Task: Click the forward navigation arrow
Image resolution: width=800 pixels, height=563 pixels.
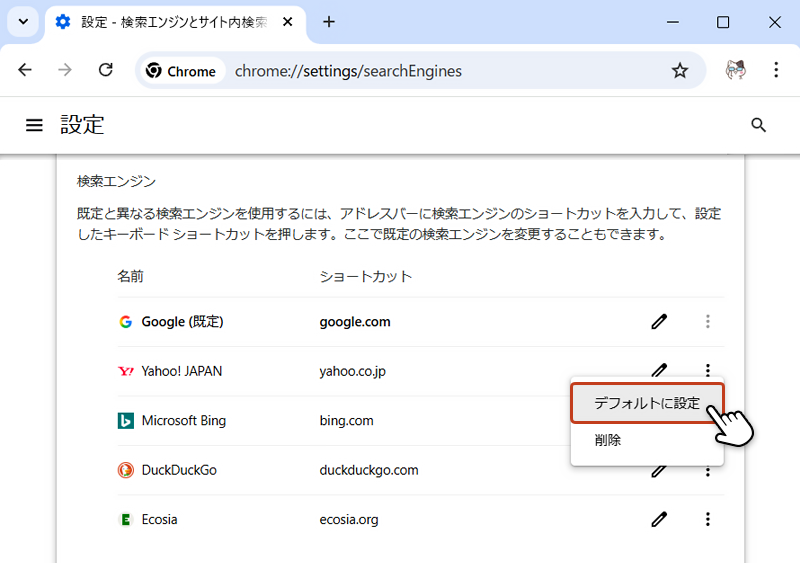Action: coord(65,70)
